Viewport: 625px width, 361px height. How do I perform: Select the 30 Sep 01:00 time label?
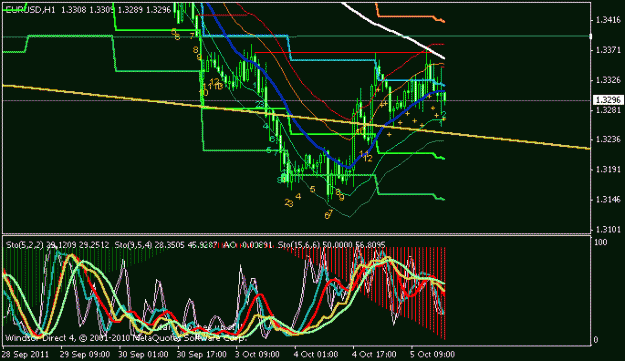pyautogui.click(x=143, y=354)
